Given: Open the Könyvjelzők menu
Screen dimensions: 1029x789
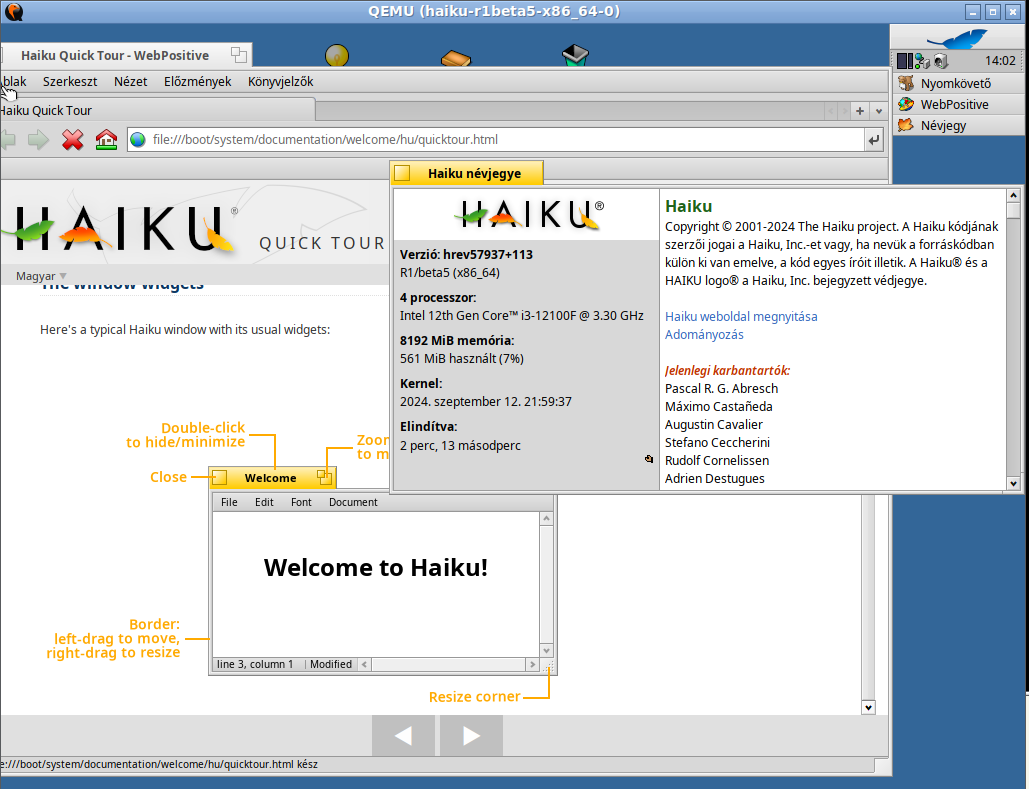Looking at the screenshot, I should (x=280, y=81).
